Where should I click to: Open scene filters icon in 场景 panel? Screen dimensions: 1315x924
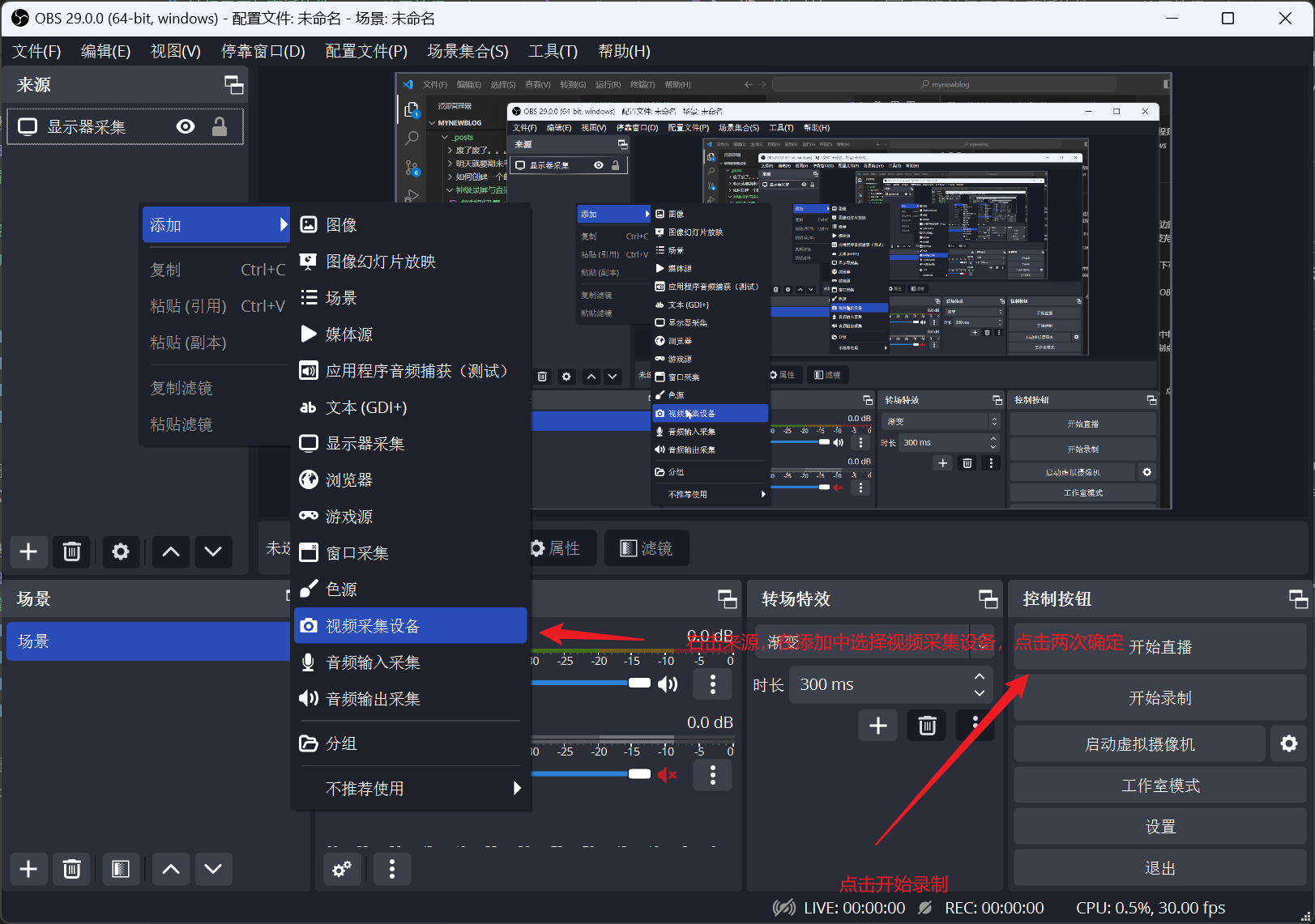[121, 869]
